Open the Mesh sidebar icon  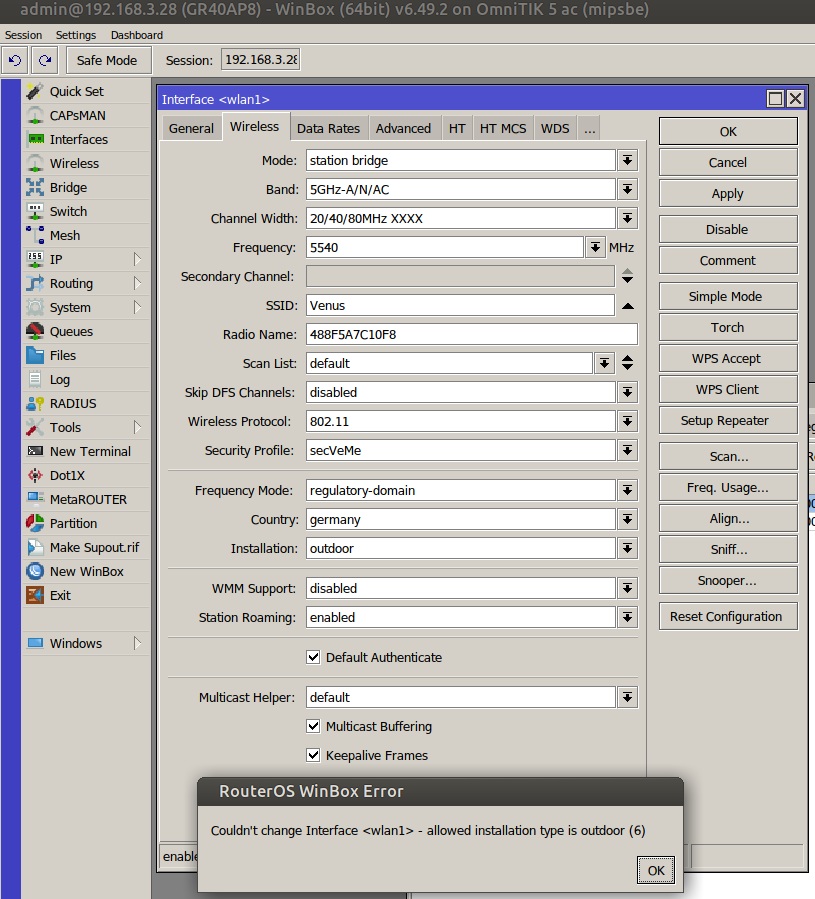(35, 236)
